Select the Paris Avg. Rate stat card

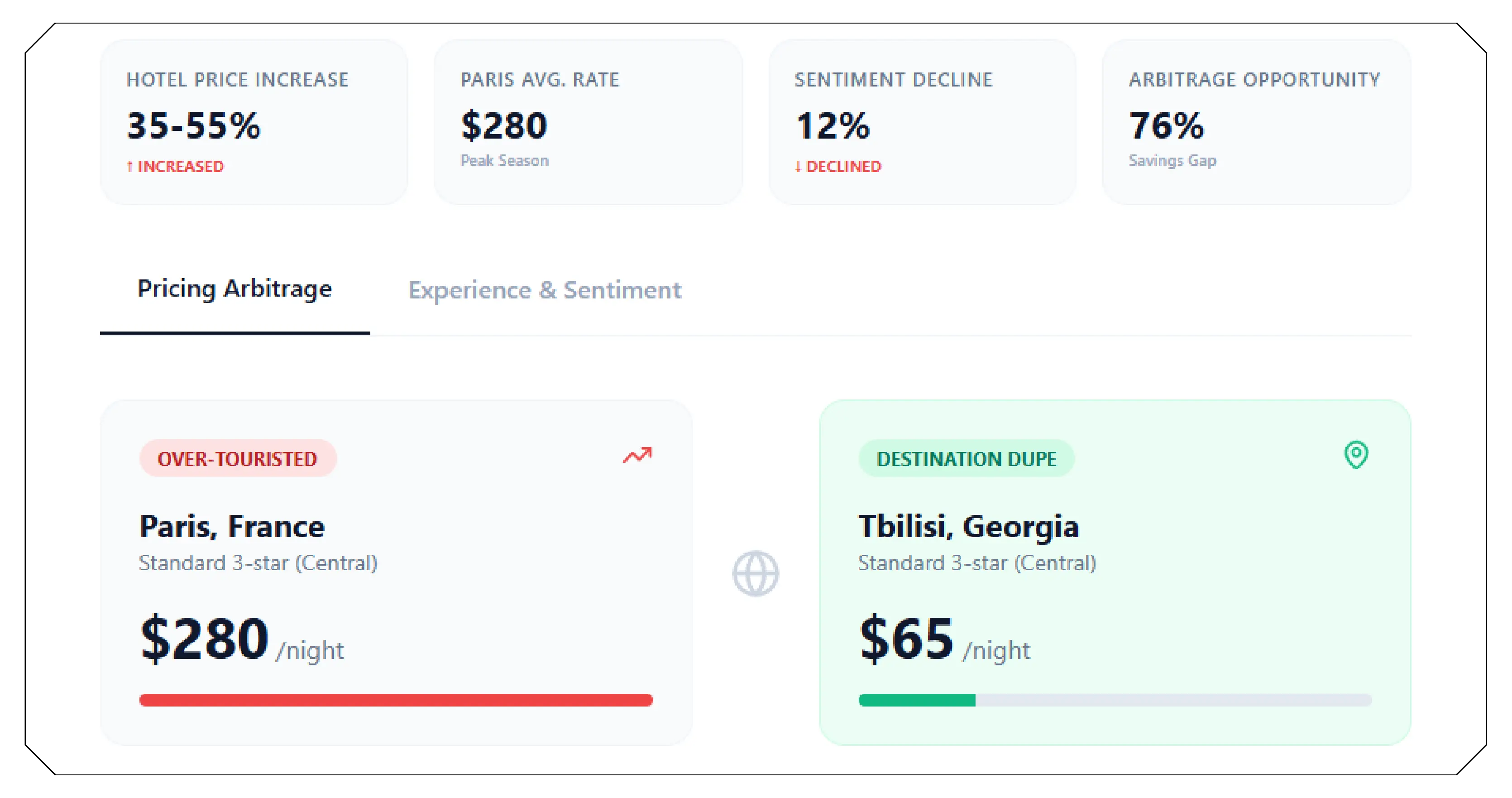coord(589,121)
